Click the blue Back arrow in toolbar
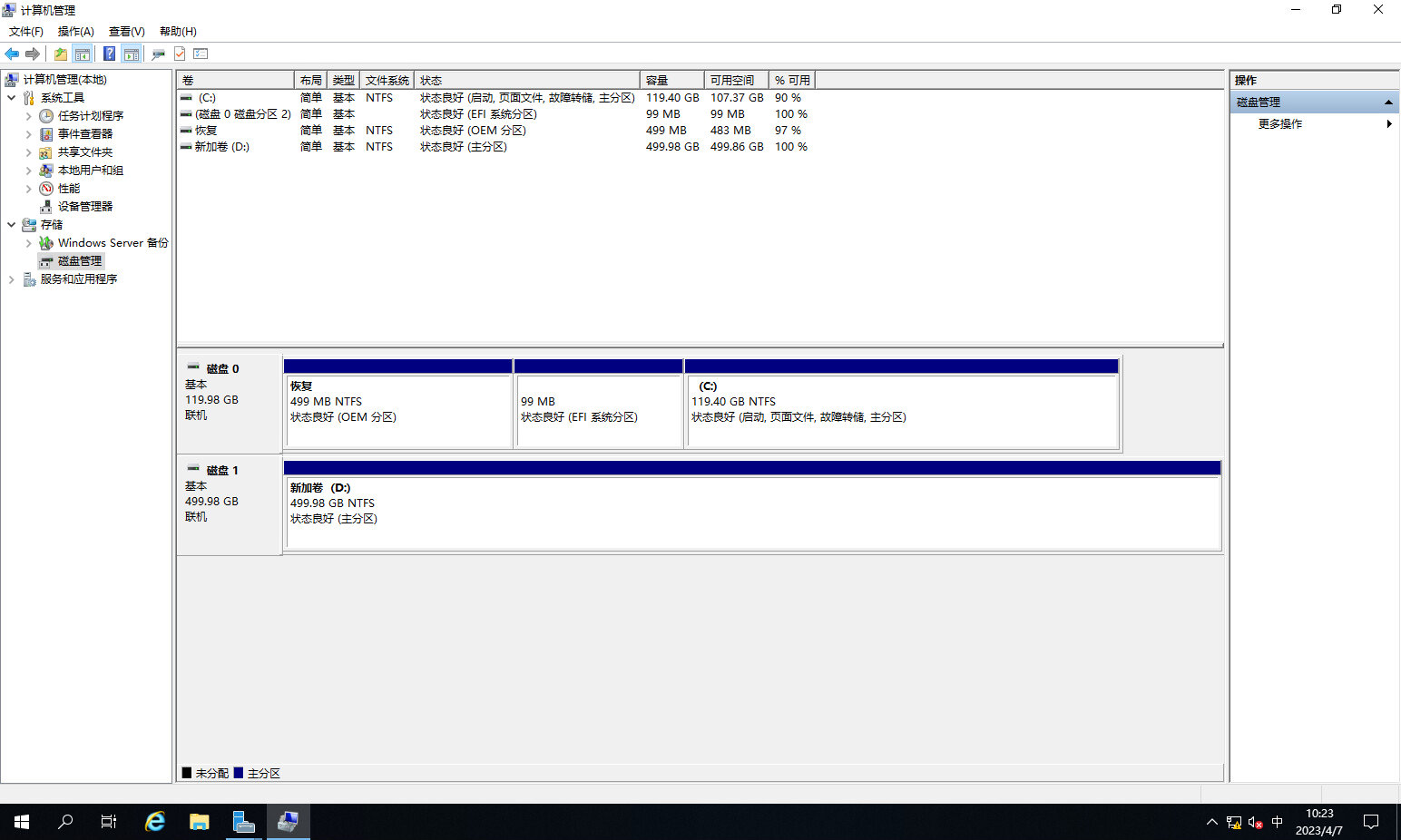This screenshot has height=840, width=1401. point(12,54)
